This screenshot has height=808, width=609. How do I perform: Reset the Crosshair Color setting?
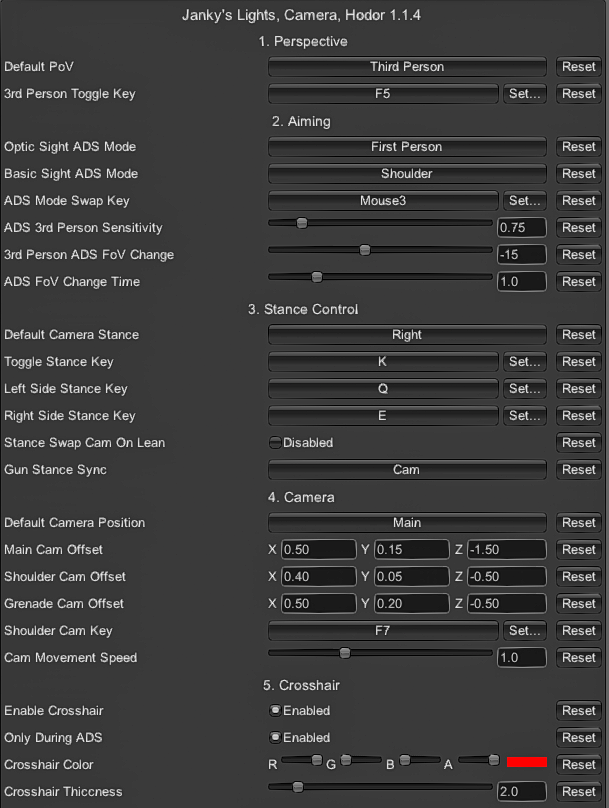click(x=578, y=765)
